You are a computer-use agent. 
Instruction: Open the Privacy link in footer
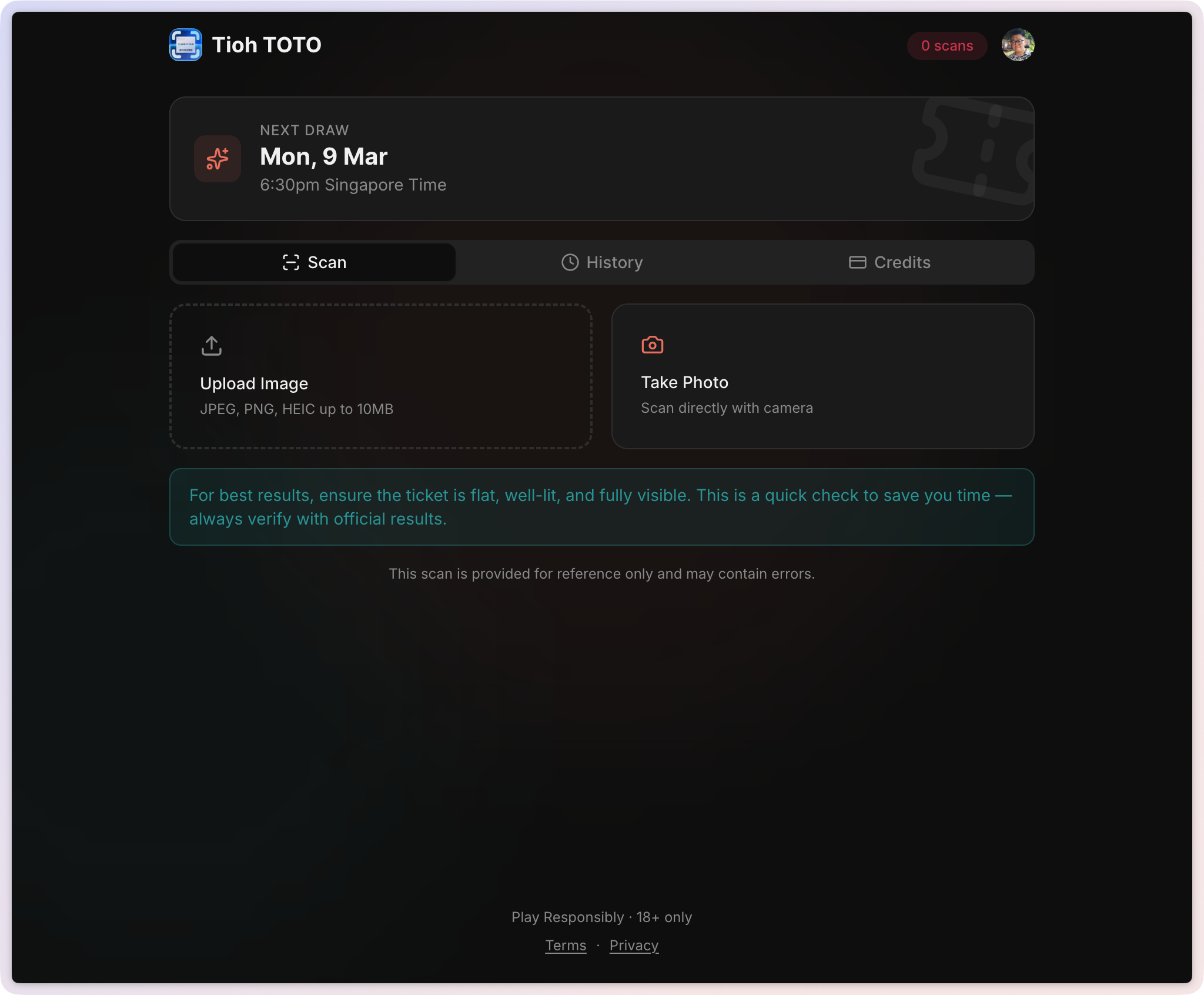pos(634,946)
